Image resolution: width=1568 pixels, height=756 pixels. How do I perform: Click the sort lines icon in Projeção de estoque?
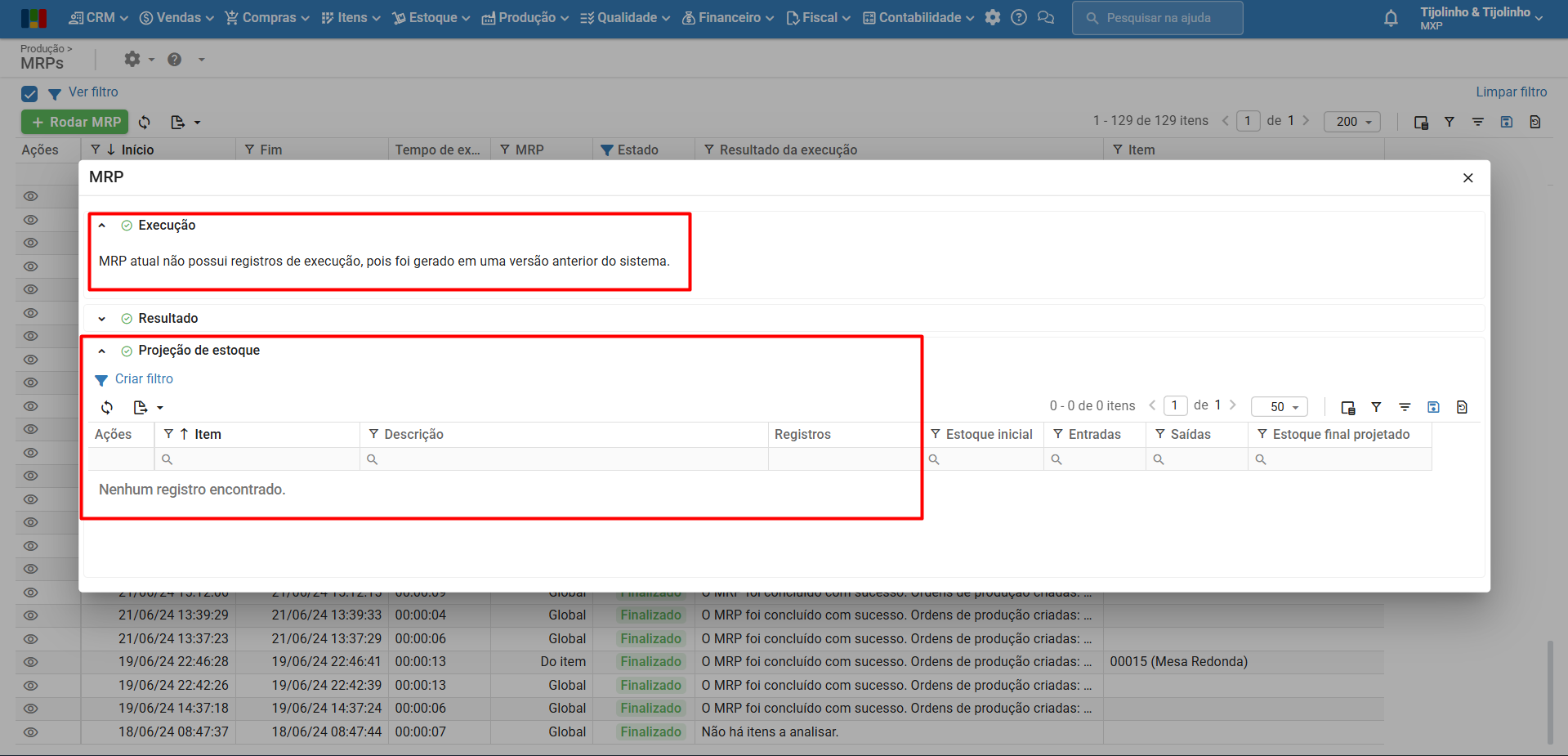click(1405, 407)
